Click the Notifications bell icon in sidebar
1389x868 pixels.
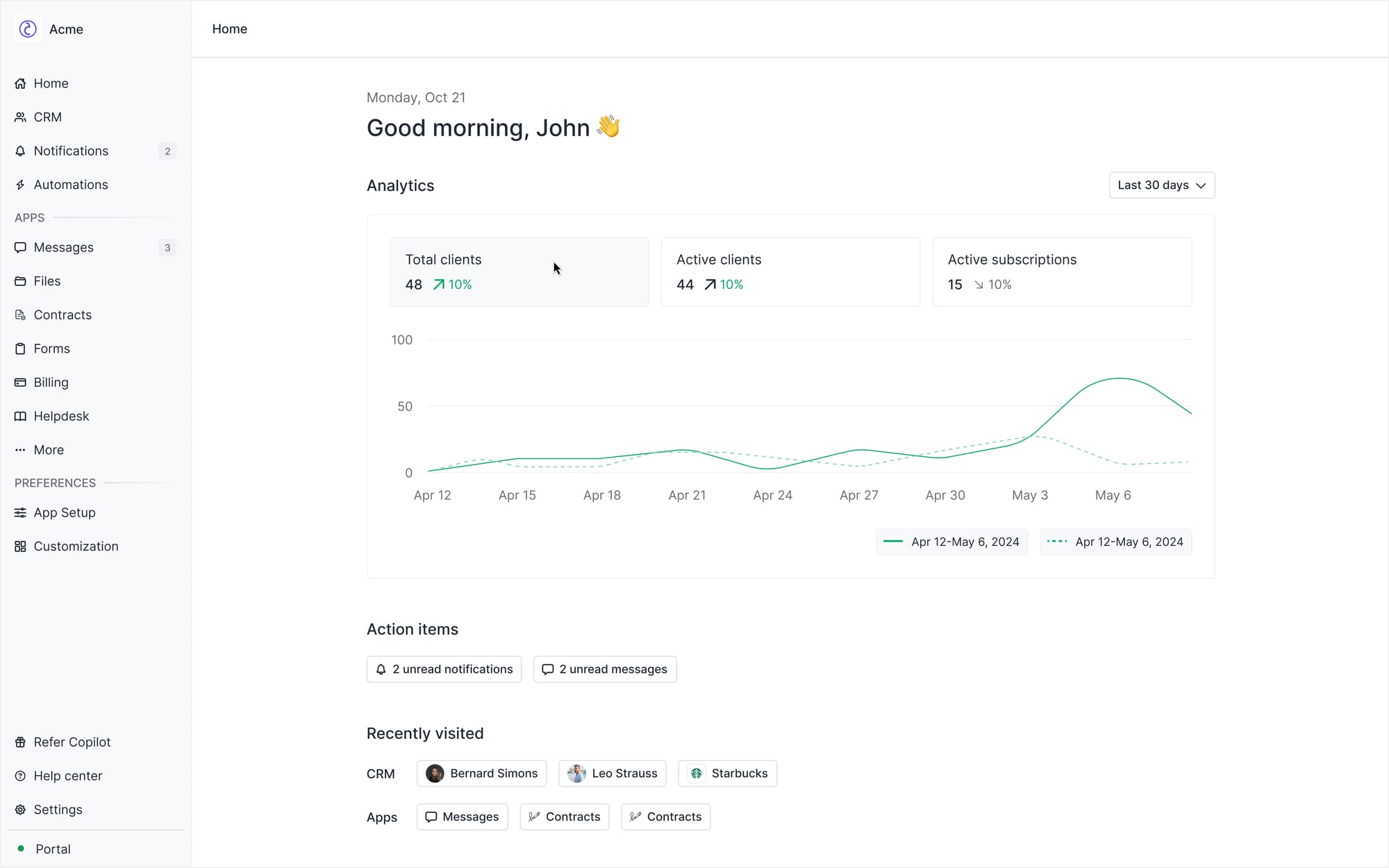(x=20, y=151)
